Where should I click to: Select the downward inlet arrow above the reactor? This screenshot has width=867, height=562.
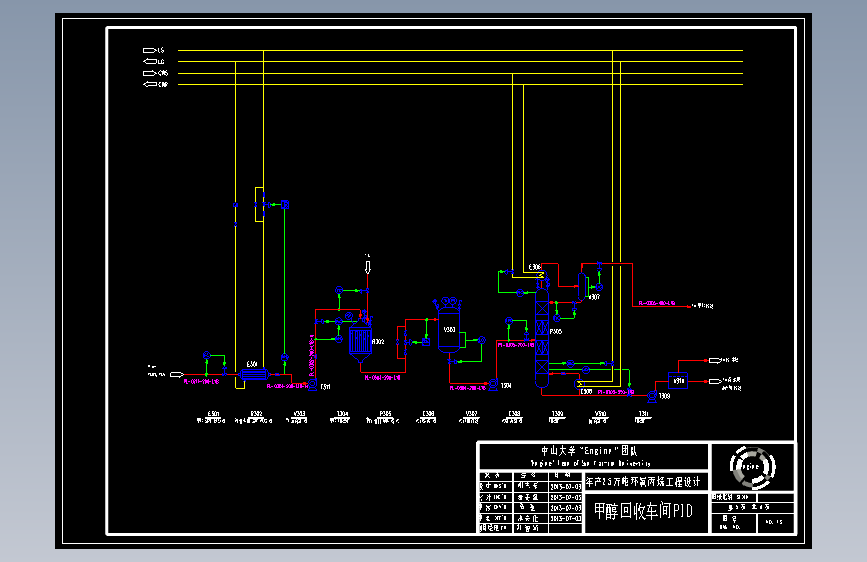[368, 267]
